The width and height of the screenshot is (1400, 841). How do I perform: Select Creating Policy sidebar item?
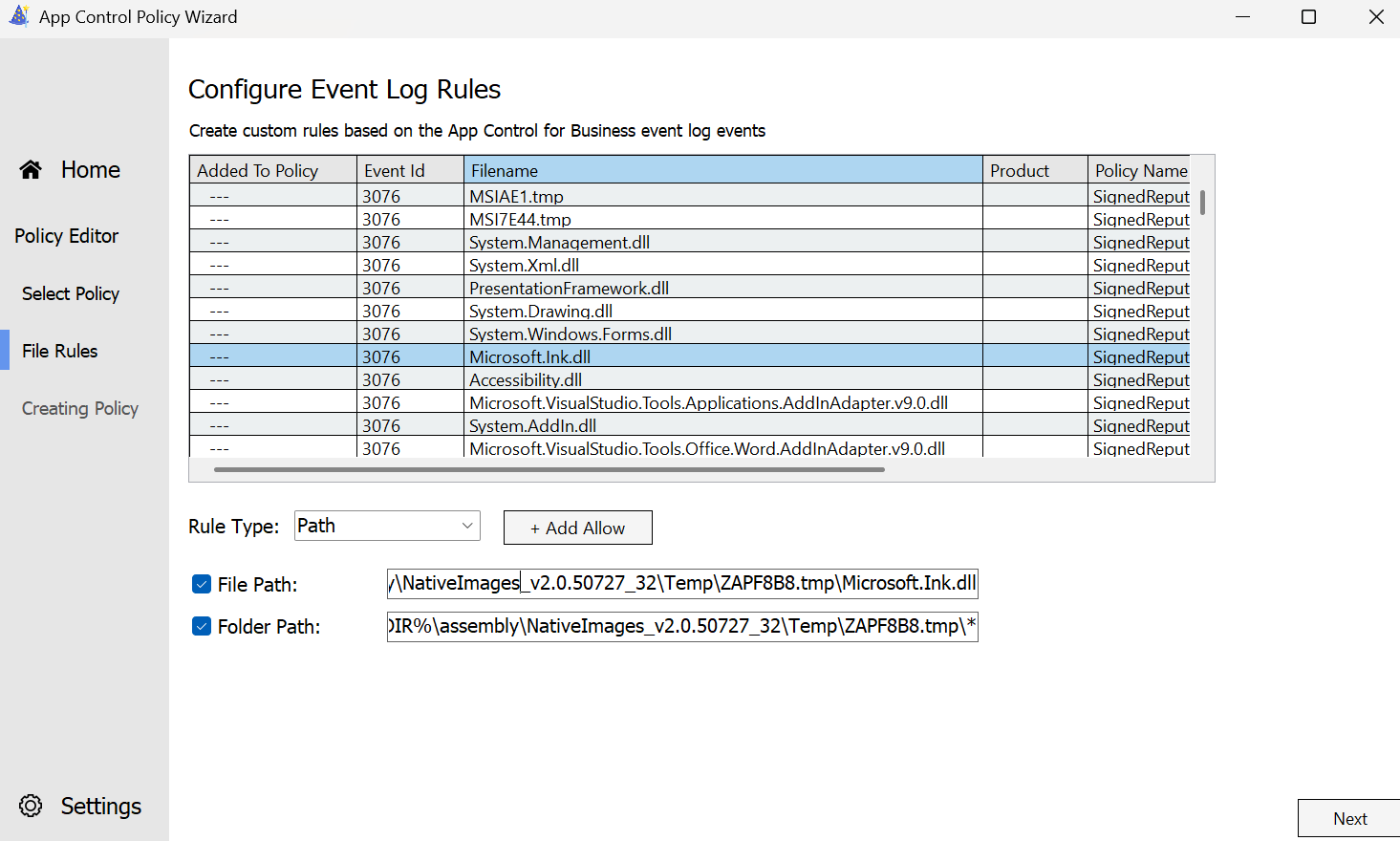point(80,408)
